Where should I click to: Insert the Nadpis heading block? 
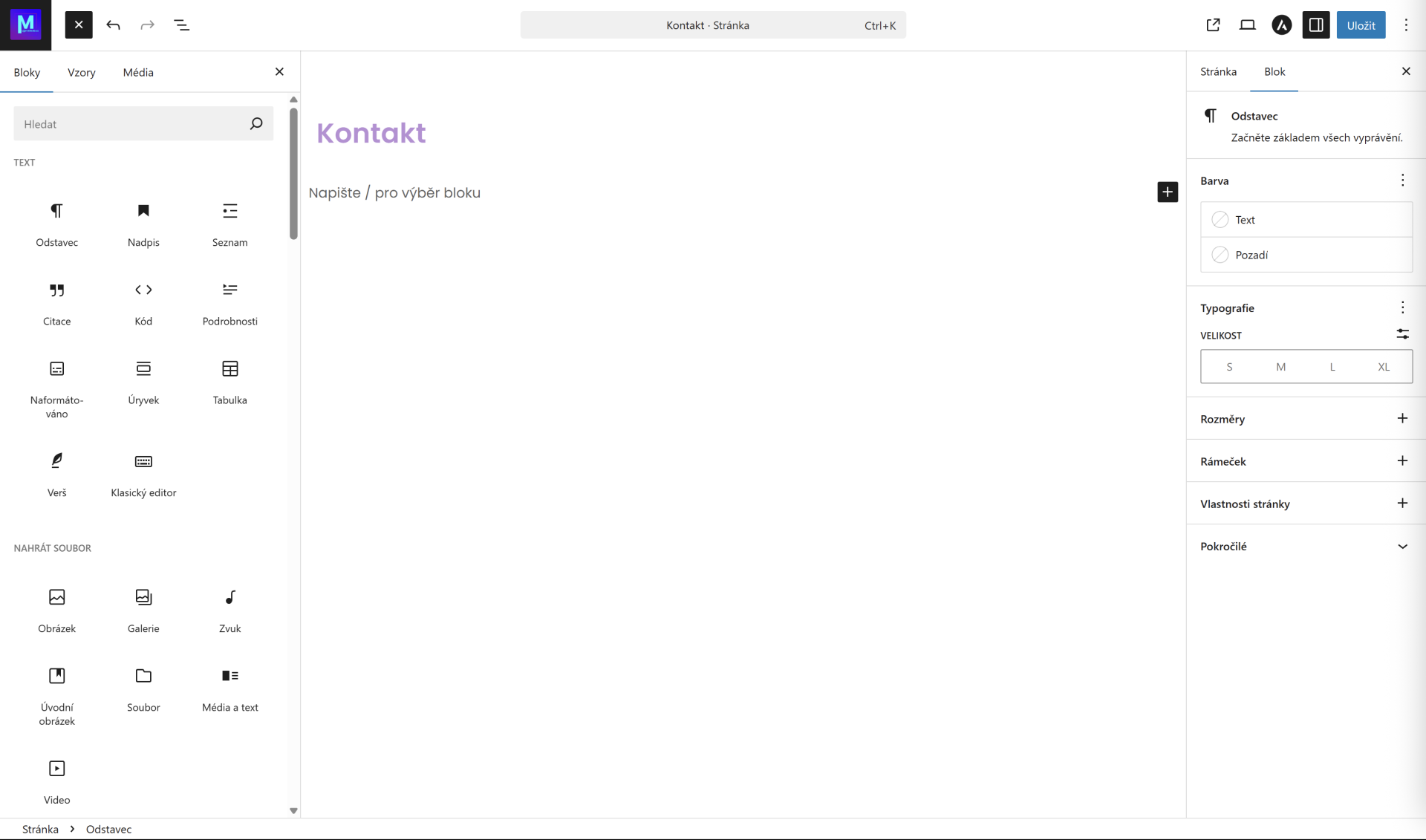[143, 223]
